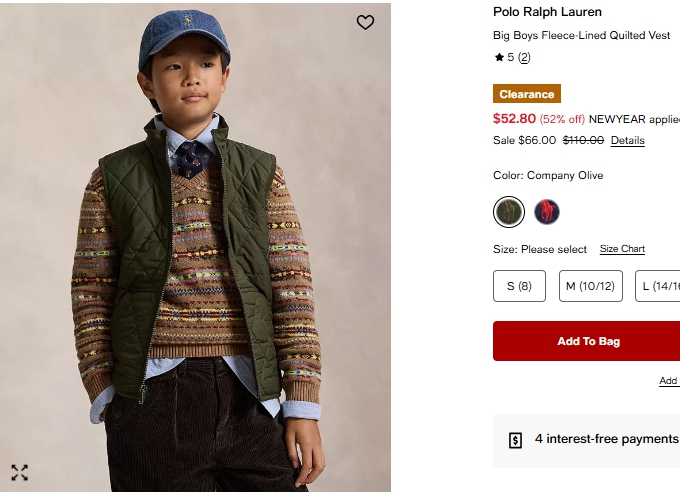
Task: Choose size S (8)
Action: tap(519, 286)
